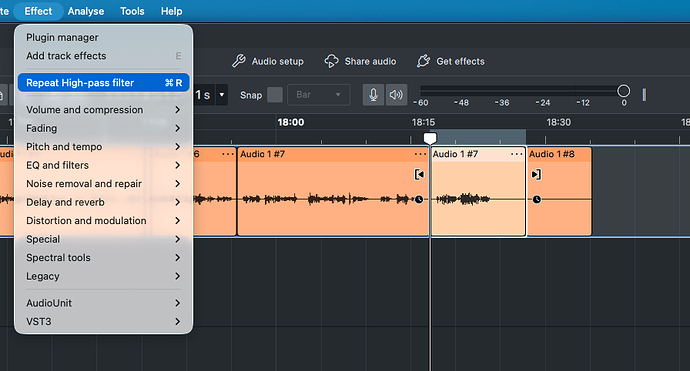
Task: Expand Delay and reverb submenu
Action: pyautogui.click(x=103, y=202)
